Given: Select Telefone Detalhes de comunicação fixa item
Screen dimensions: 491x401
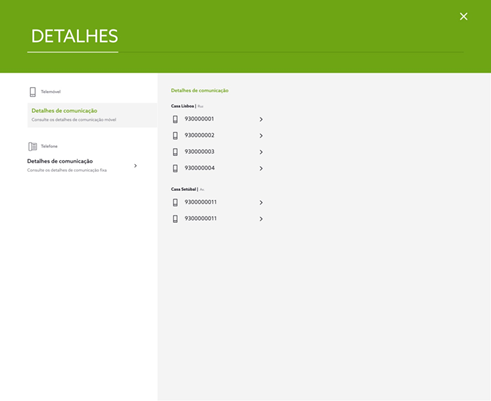Looking at the screenshot, I should click(83, 165).
